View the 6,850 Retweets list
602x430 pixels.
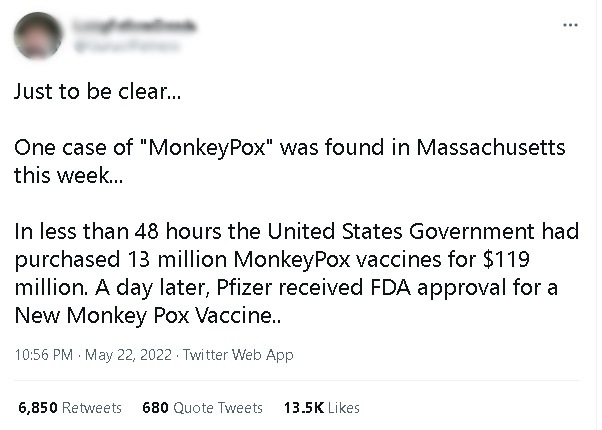pyautogui.click(x=70, y=408)
